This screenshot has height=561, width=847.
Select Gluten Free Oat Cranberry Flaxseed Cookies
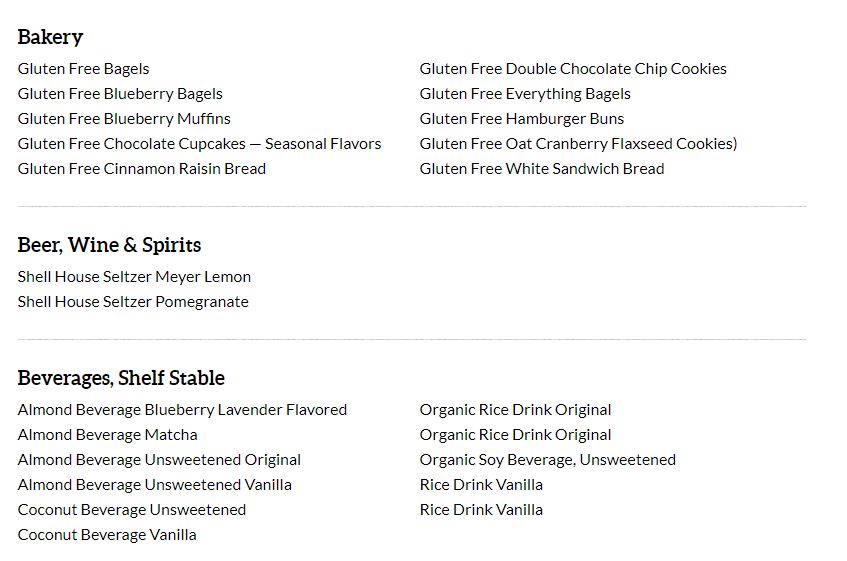pos(578,144)
